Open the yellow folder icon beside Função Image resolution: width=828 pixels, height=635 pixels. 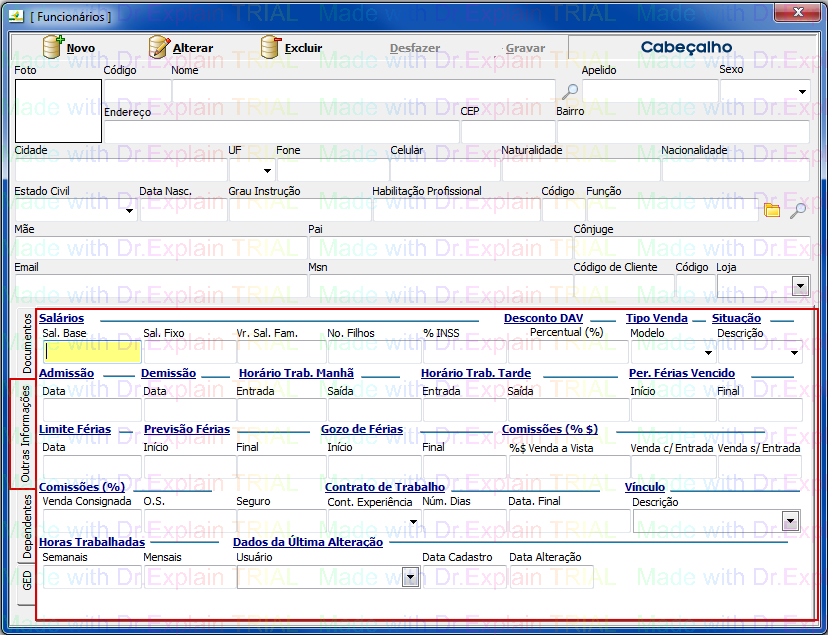click(x=772, y=210)
